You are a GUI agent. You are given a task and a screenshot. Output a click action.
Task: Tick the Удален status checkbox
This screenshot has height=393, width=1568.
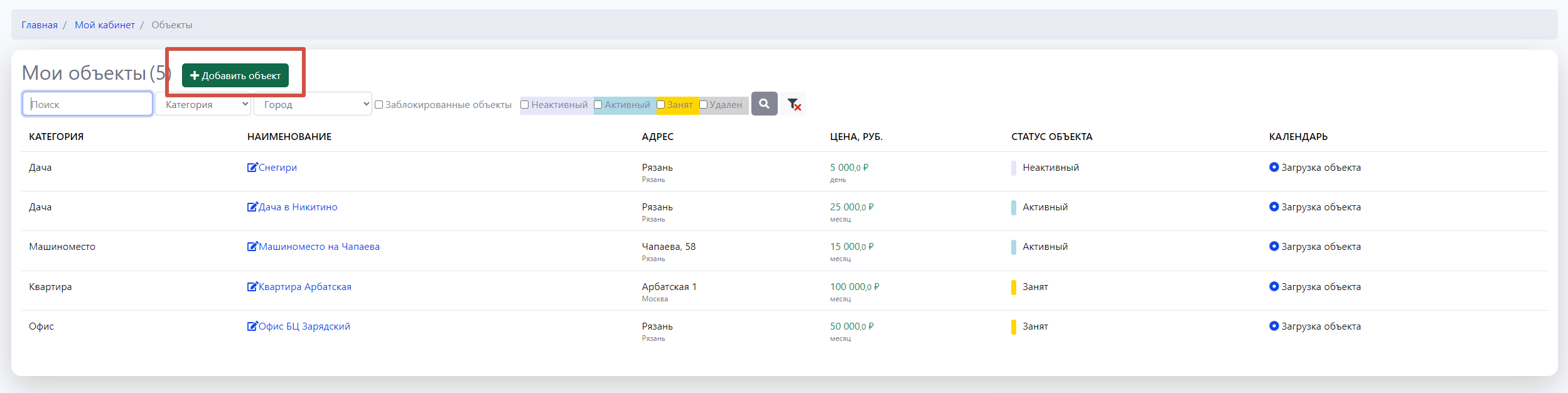coord(704,105)
